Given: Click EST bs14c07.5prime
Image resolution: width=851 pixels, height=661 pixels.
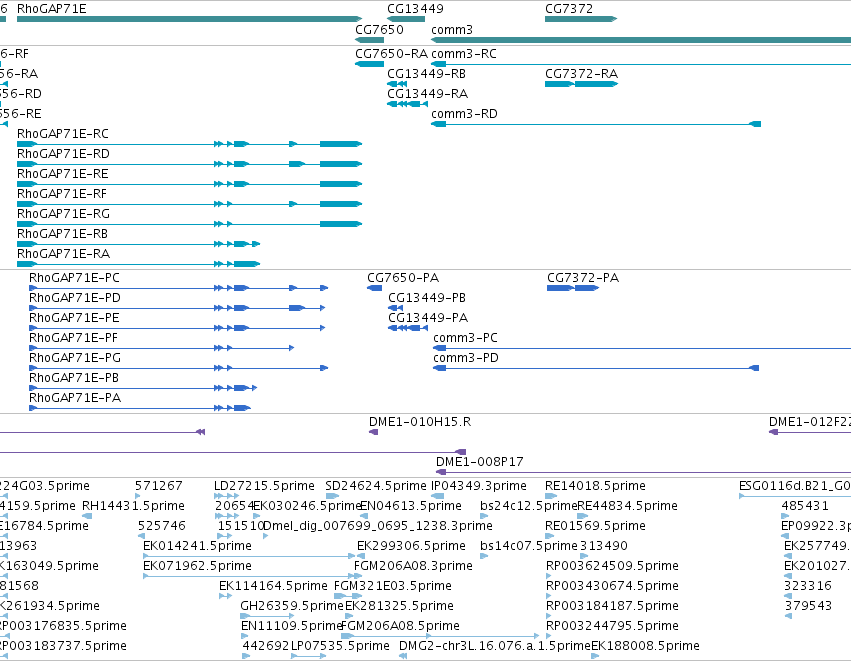Looking at the screenshot, I should 484,556.
